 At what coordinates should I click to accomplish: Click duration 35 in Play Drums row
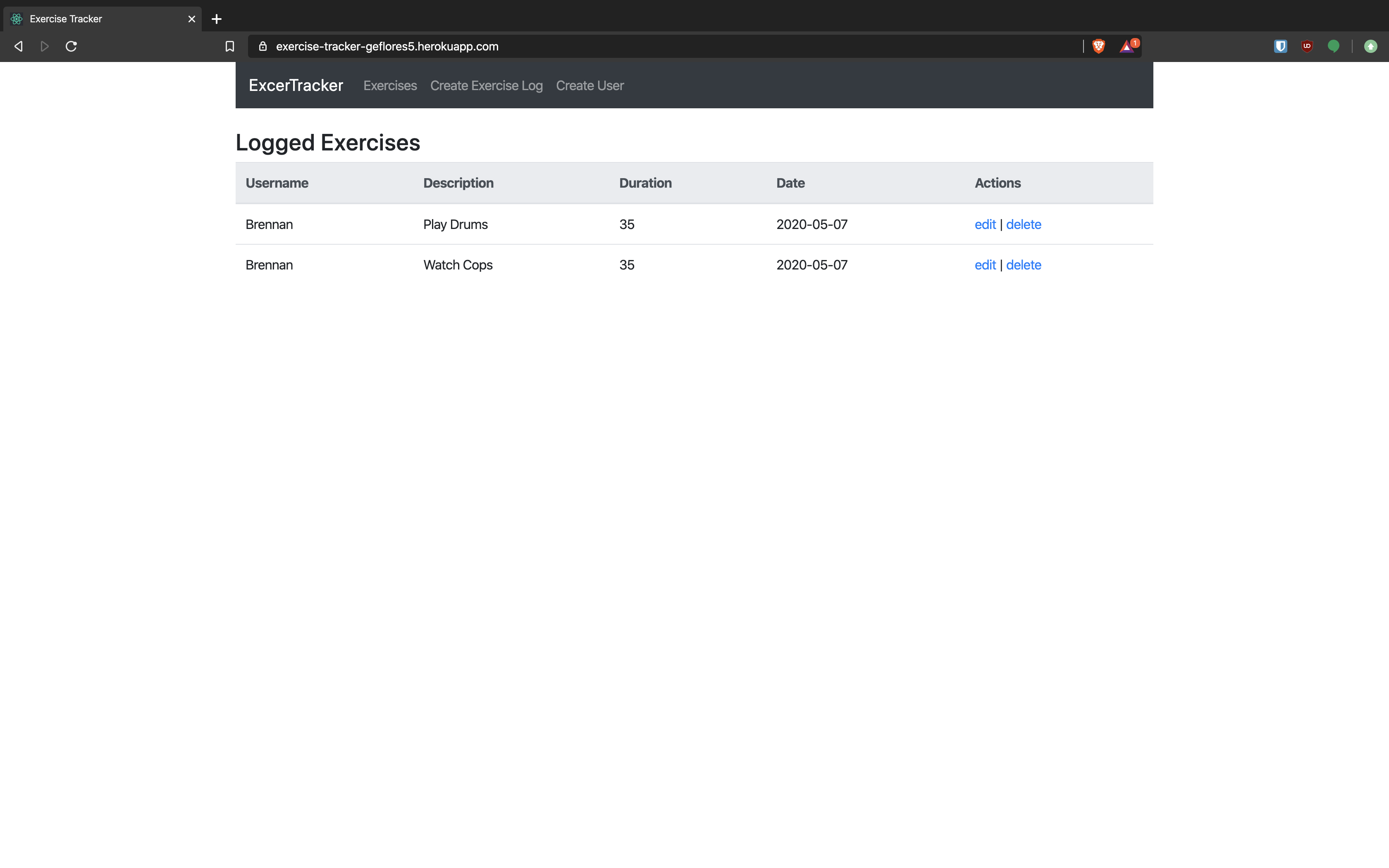(x=627, y=224)
